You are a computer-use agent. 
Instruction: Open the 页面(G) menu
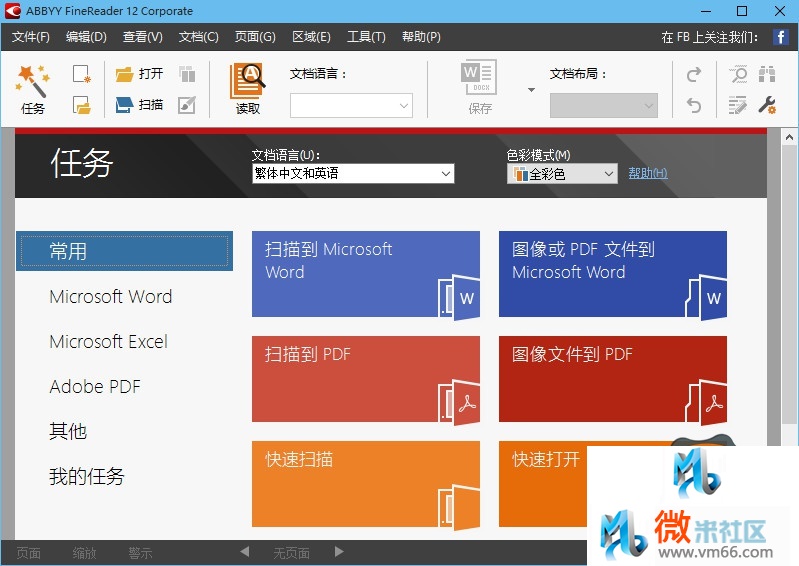(255, 37)
